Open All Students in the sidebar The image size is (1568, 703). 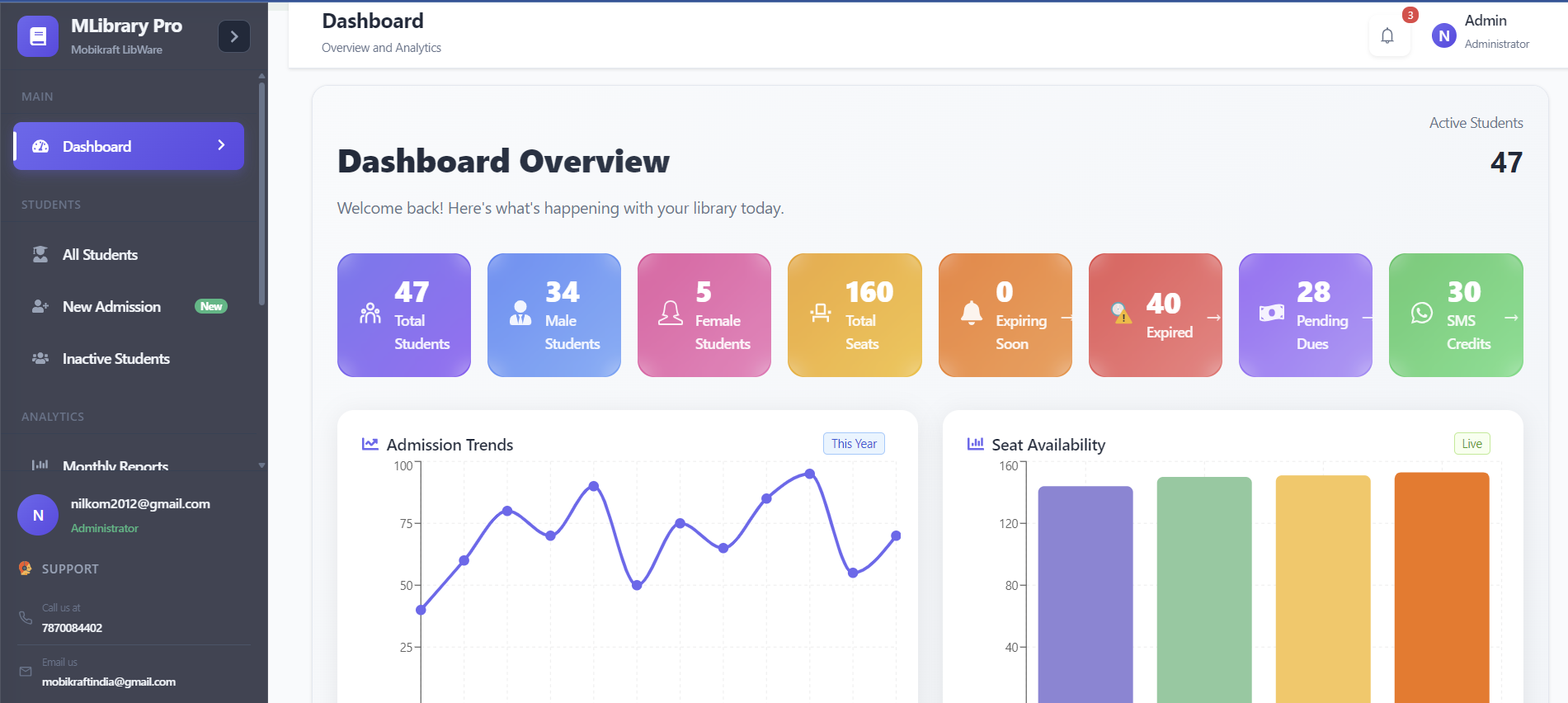click(x=100, y=255)
